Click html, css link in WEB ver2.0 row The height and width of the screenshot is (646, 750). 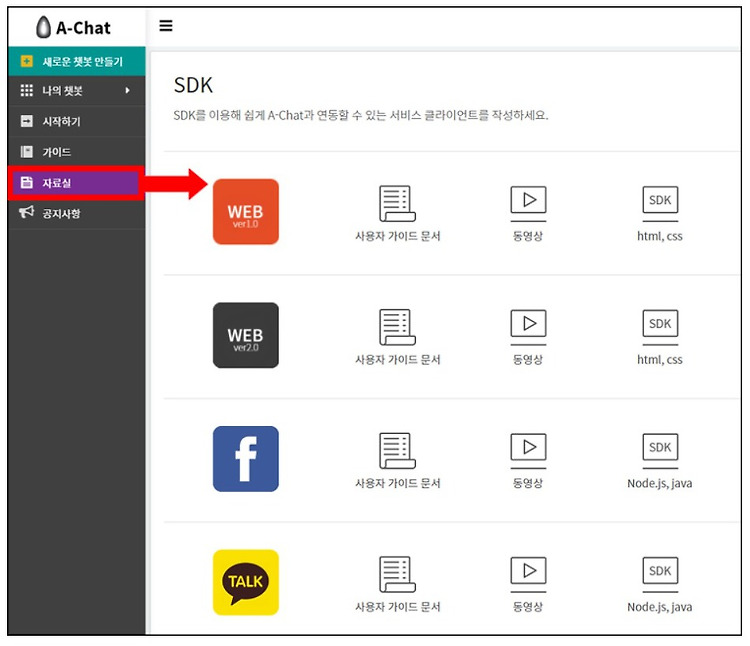pos(660,360)
